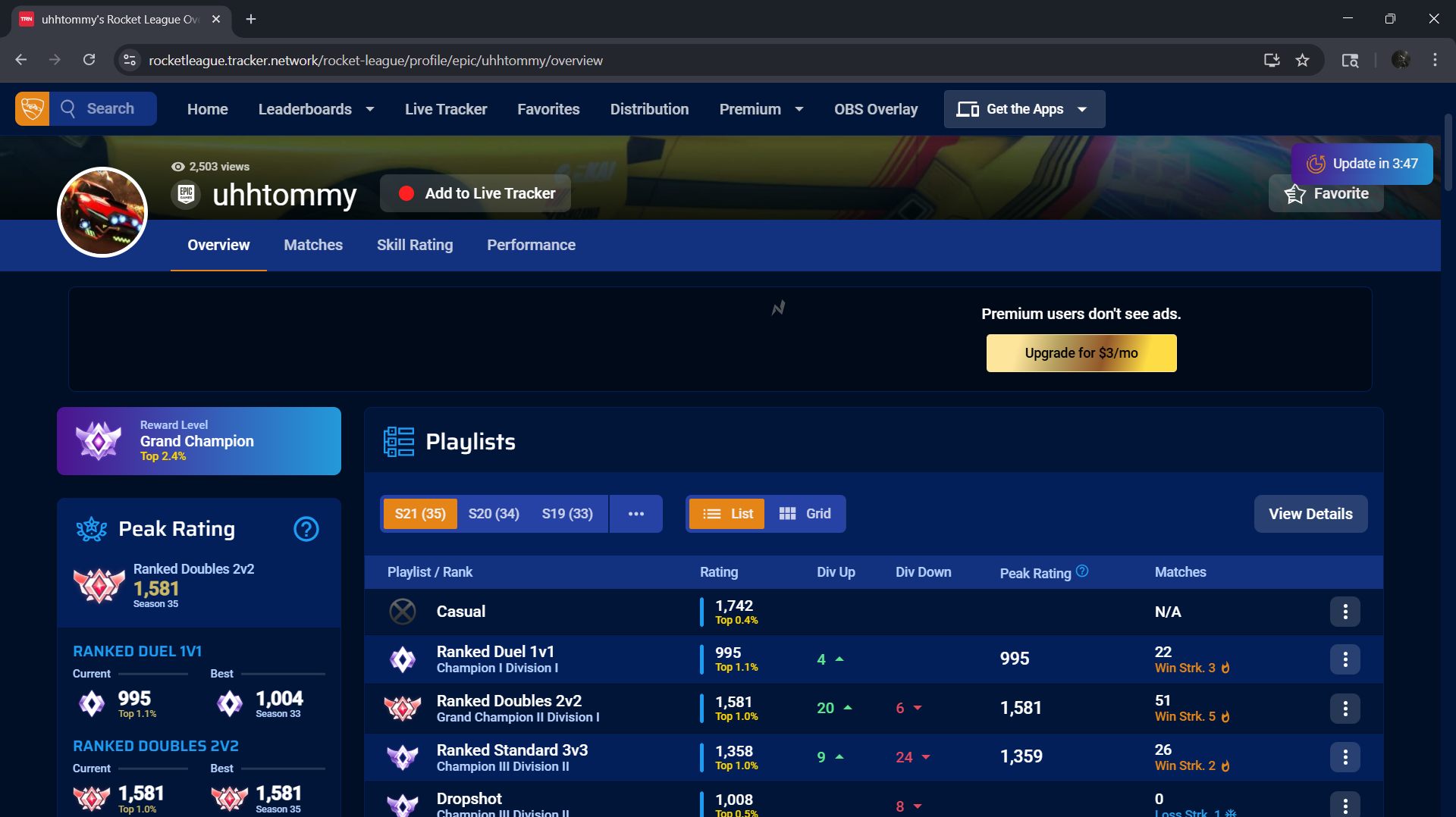Click the Tracker Network logo icon
Screen dimensions: 1456x817
[x=32, y=109]
